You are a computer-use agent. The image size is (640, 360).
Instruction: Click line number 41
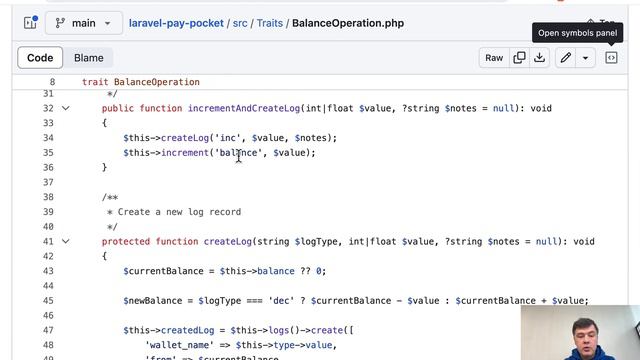click(48, 242)
